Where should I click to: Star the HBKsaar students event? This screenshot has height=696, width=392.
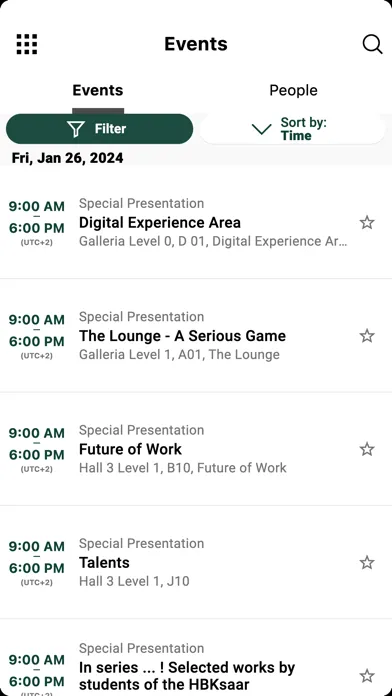(x=367, y=676)
